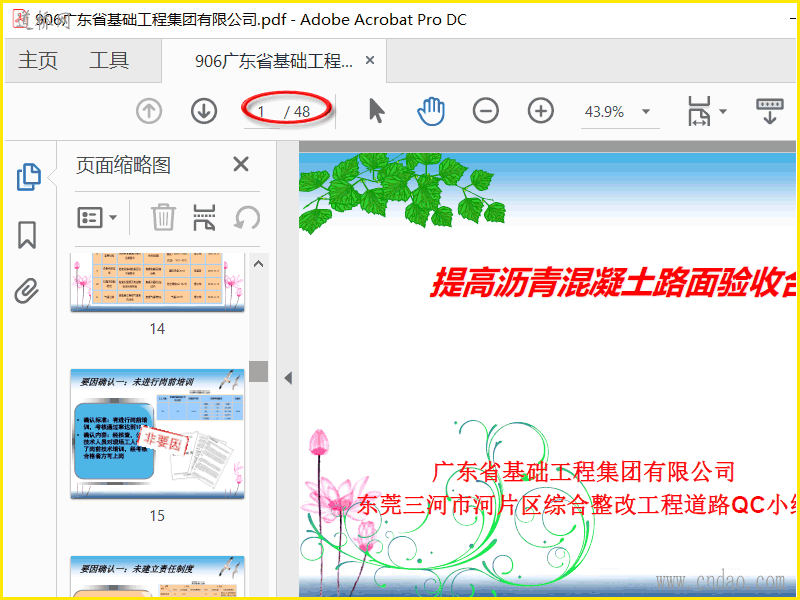800x600 pixels.
Task: Select page 15 thumbnail
Action: pyautogui.click(x=157, y=434)
